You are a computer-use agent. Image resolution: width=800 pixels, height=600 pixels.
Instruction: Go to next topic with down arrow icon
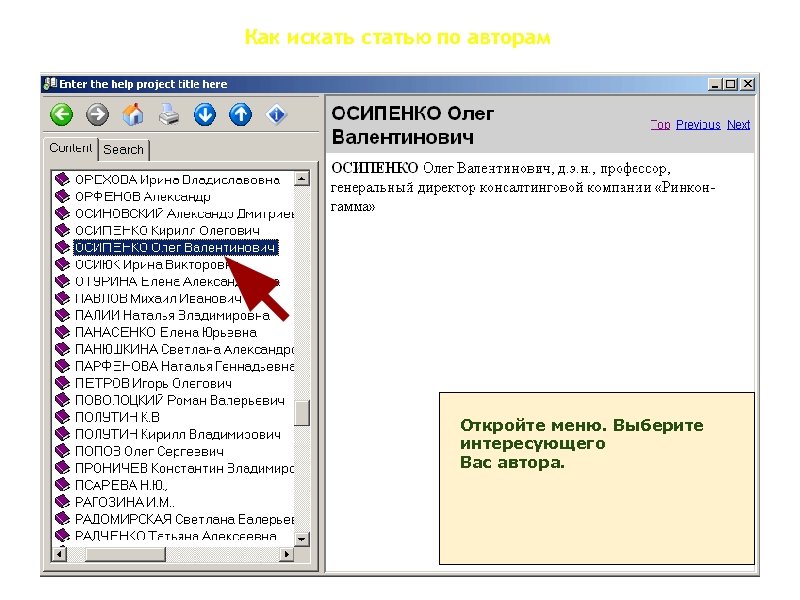click(205, 114)
